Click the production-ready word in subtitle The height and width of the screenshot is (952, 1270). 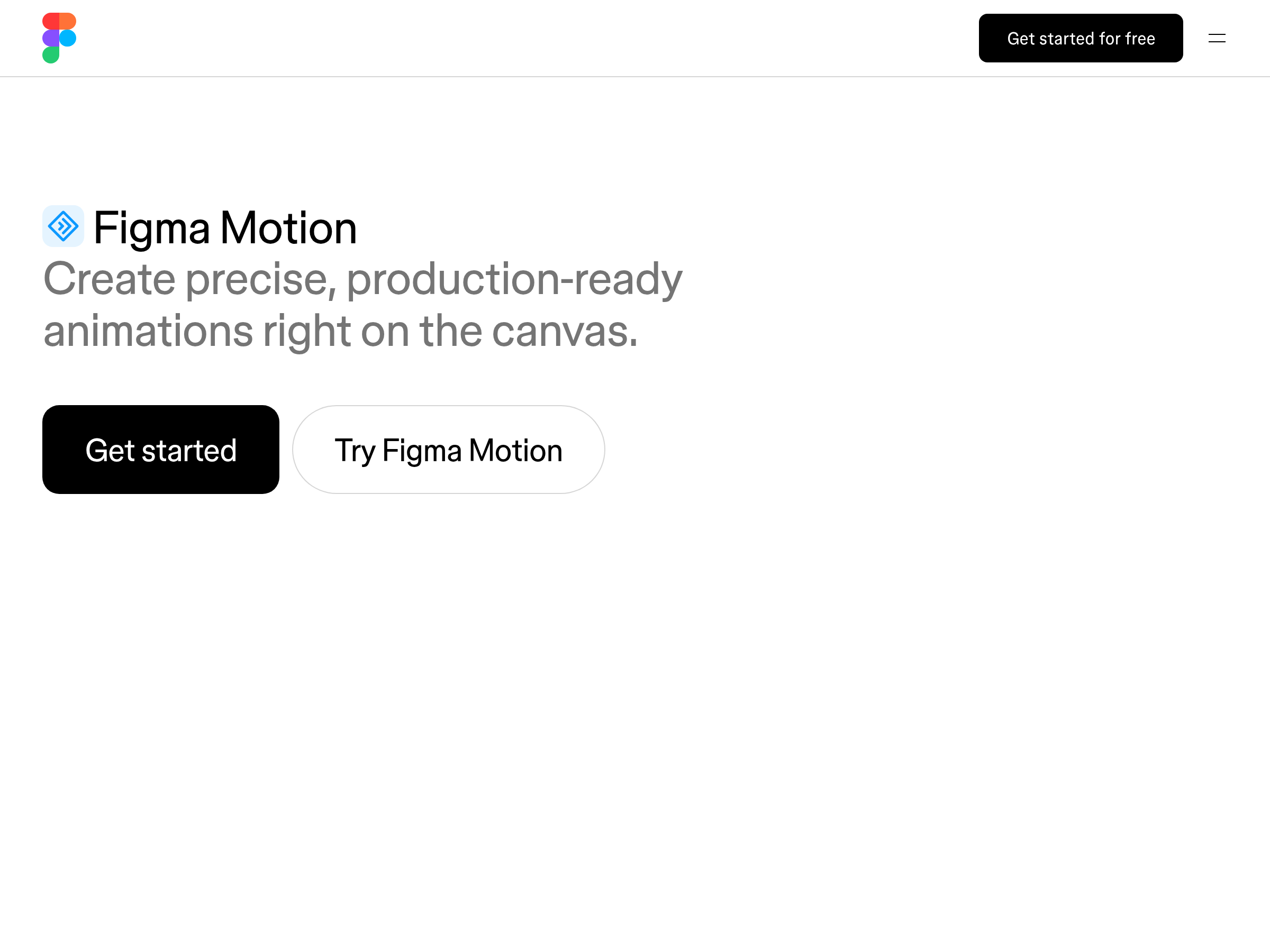coord(514,280)
